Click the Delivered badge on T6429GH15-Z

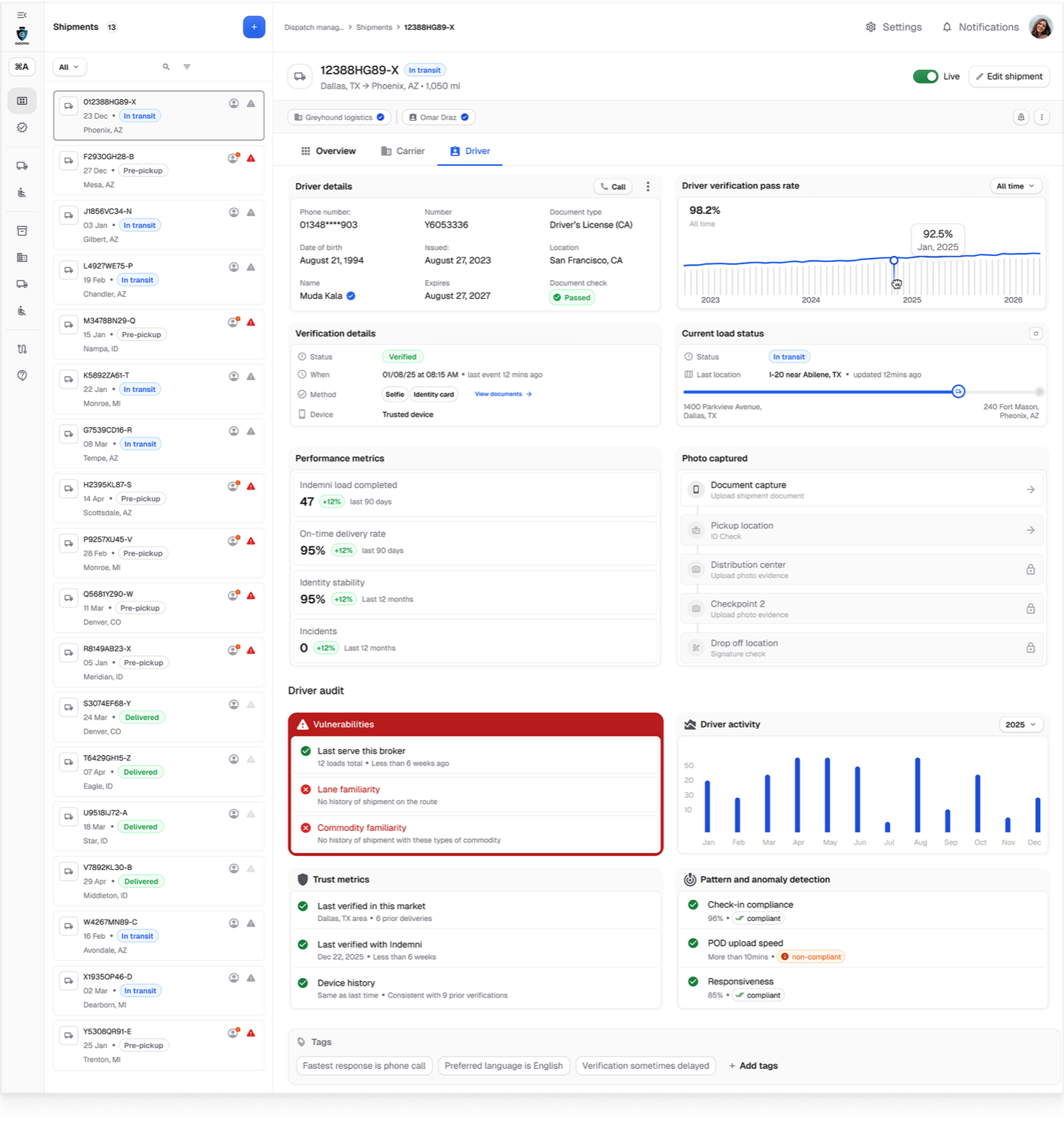point(140,772)
